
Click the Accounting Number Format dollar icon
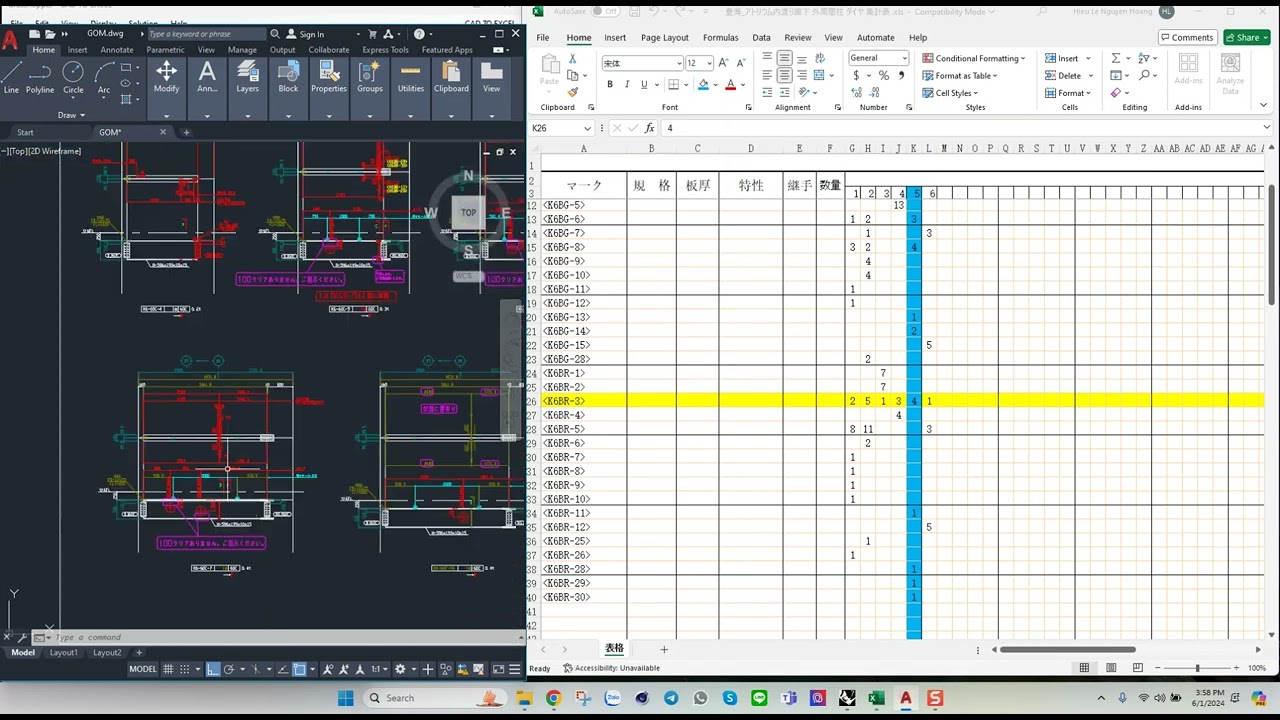coord(856,76)
